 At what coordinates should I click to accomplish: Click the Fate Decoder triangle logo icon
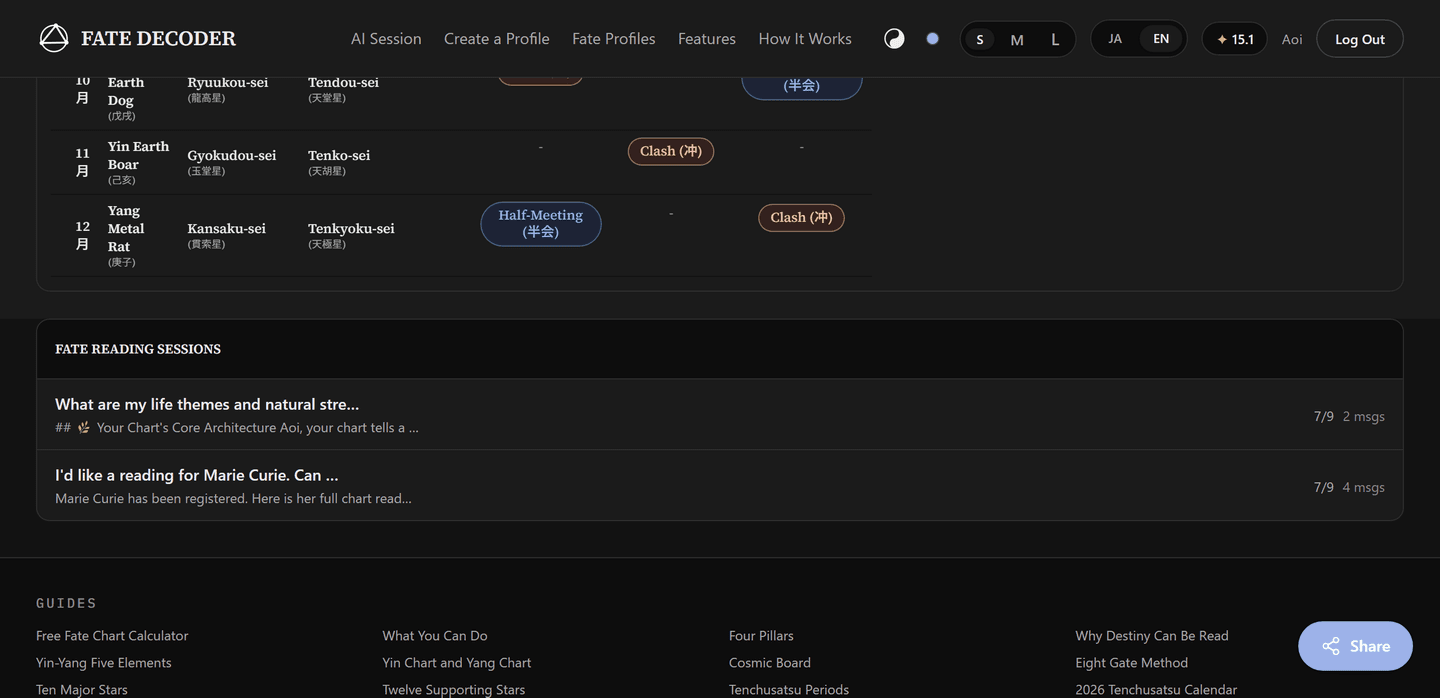tap(54, 39)
